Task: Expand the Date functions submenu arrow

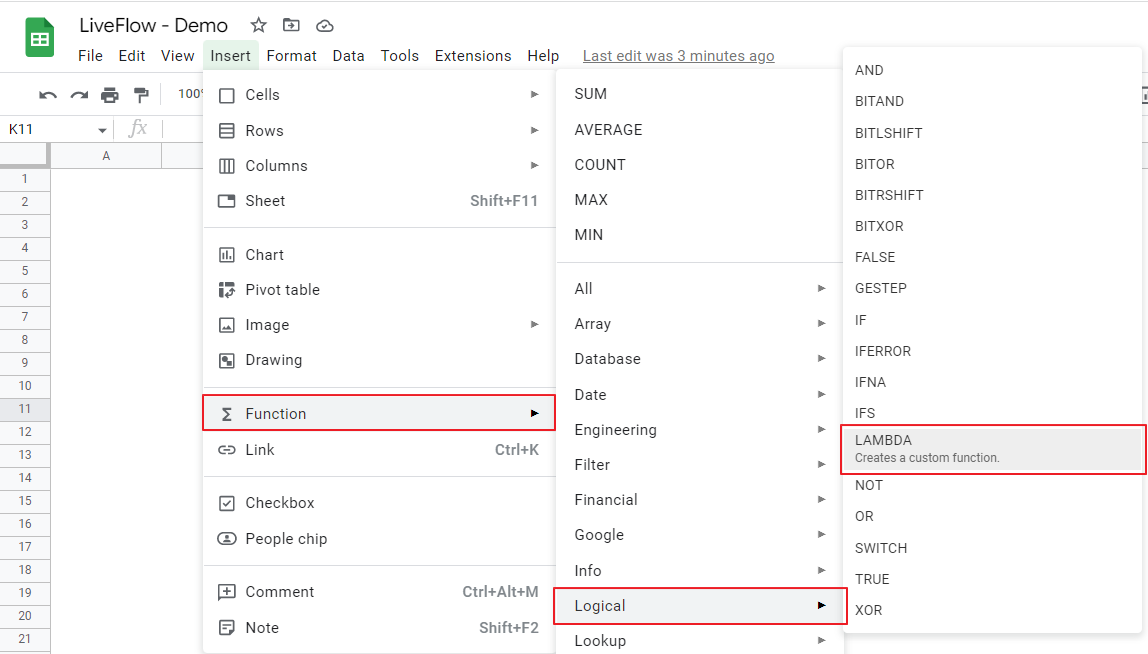Action: coord(821,394)
